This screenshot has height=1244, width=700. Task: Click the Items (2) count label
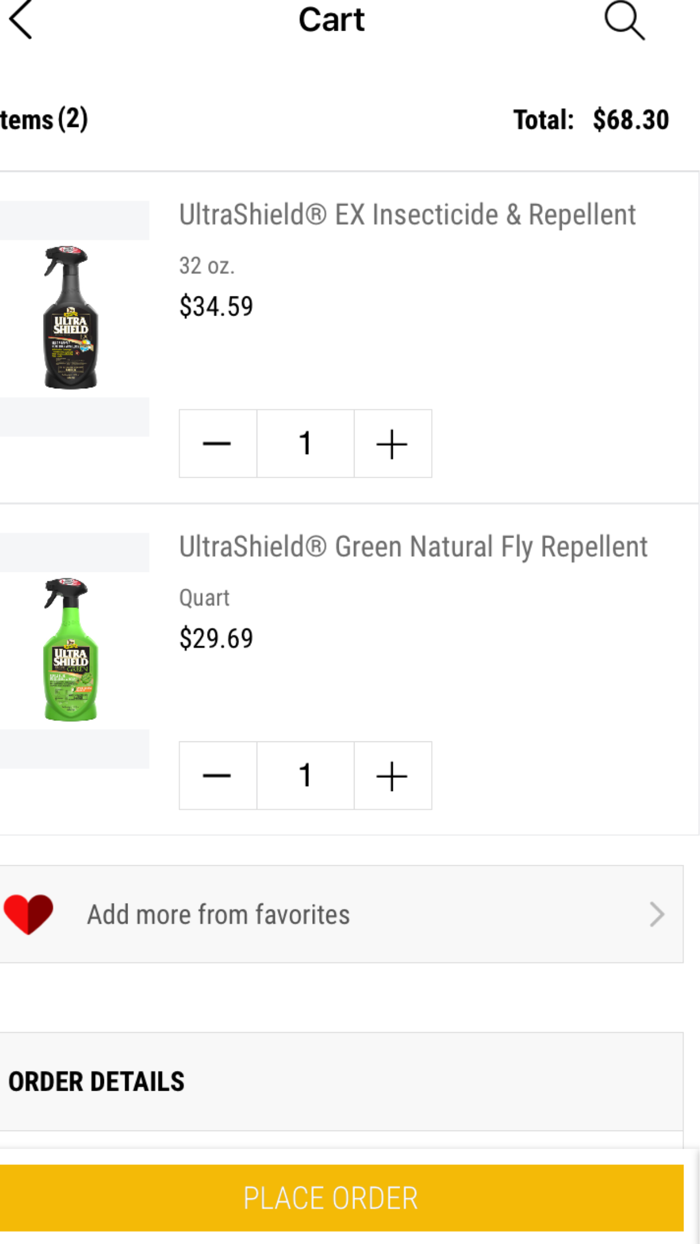pos(44,119)
